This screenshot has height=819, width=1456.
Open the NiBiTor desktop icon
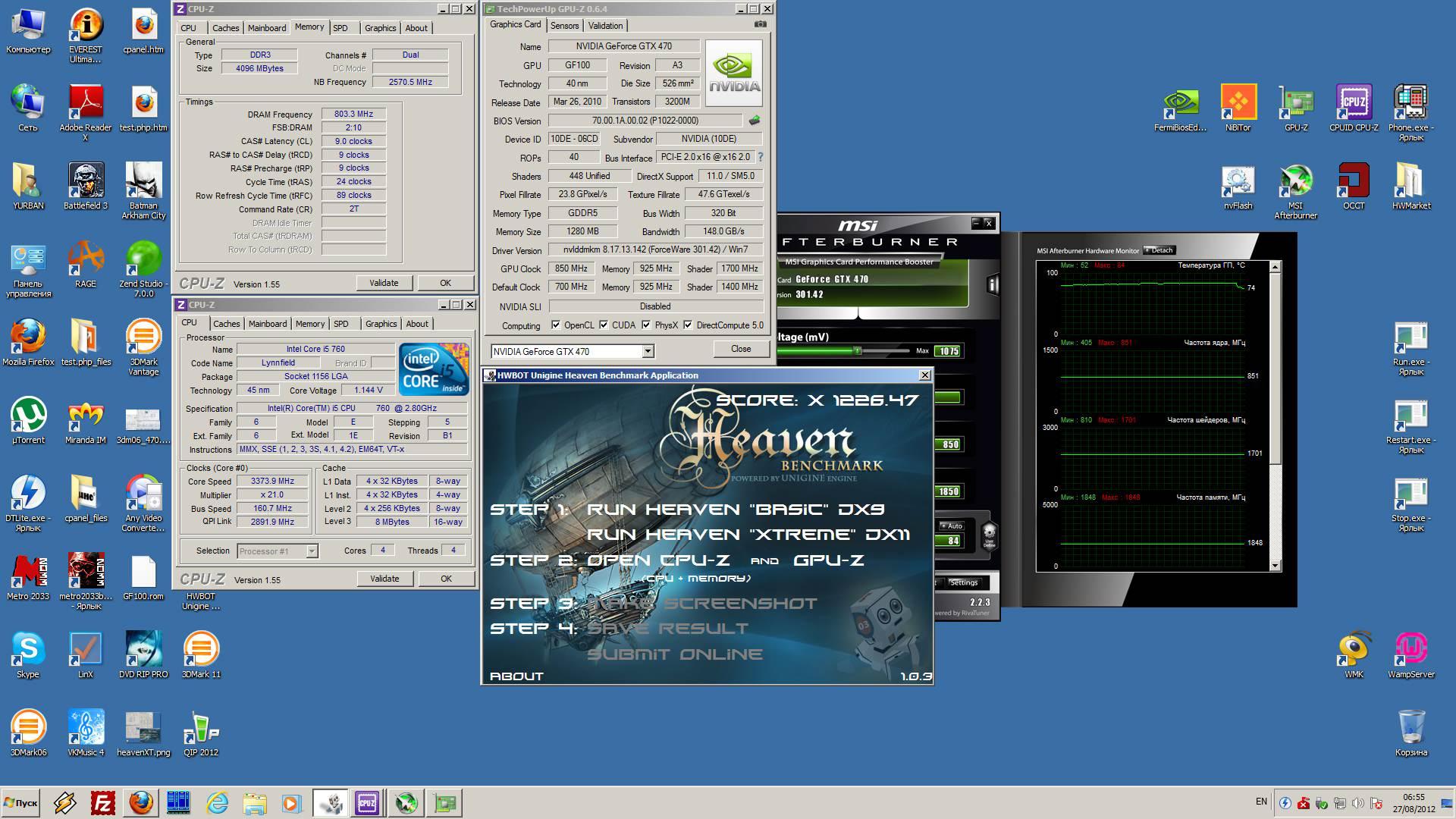coord(1238,108)
